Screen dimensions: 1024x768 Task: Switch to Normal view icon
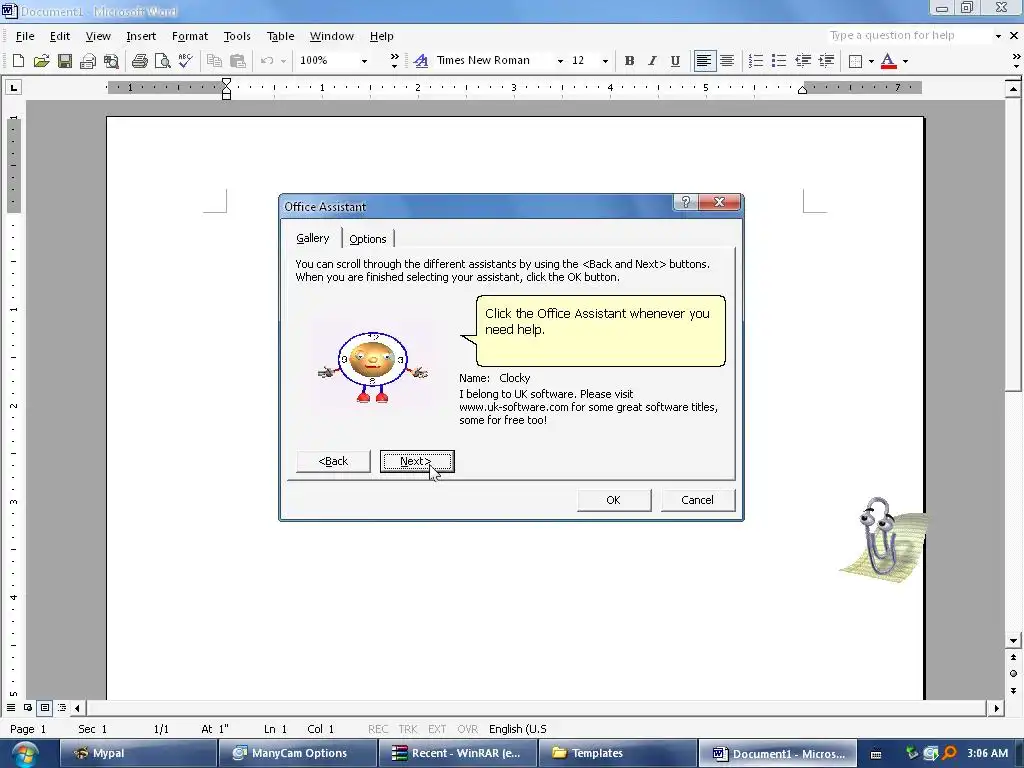tap(11, 707)
